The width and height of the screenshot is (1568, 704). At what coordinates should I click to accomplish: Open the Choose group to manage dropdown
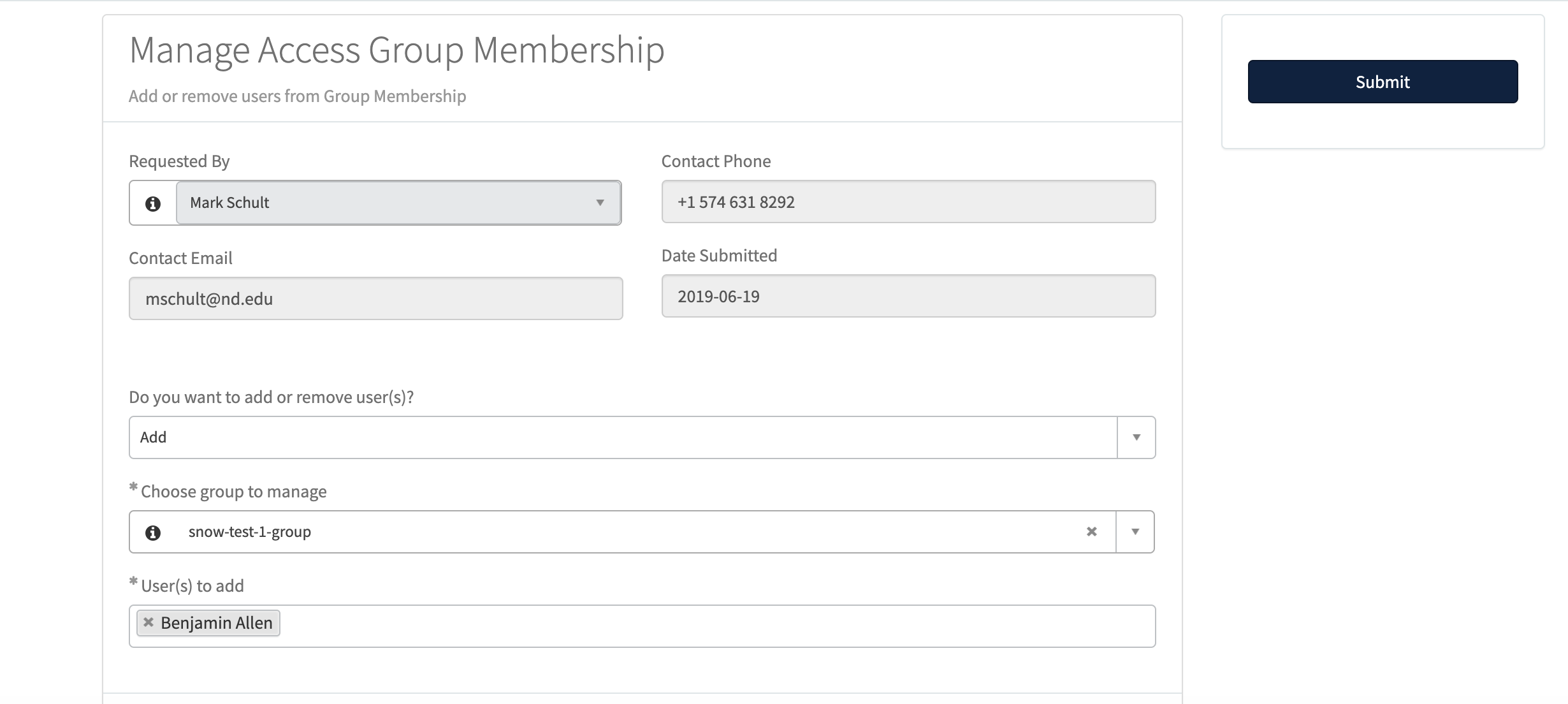coord(1136,531)
